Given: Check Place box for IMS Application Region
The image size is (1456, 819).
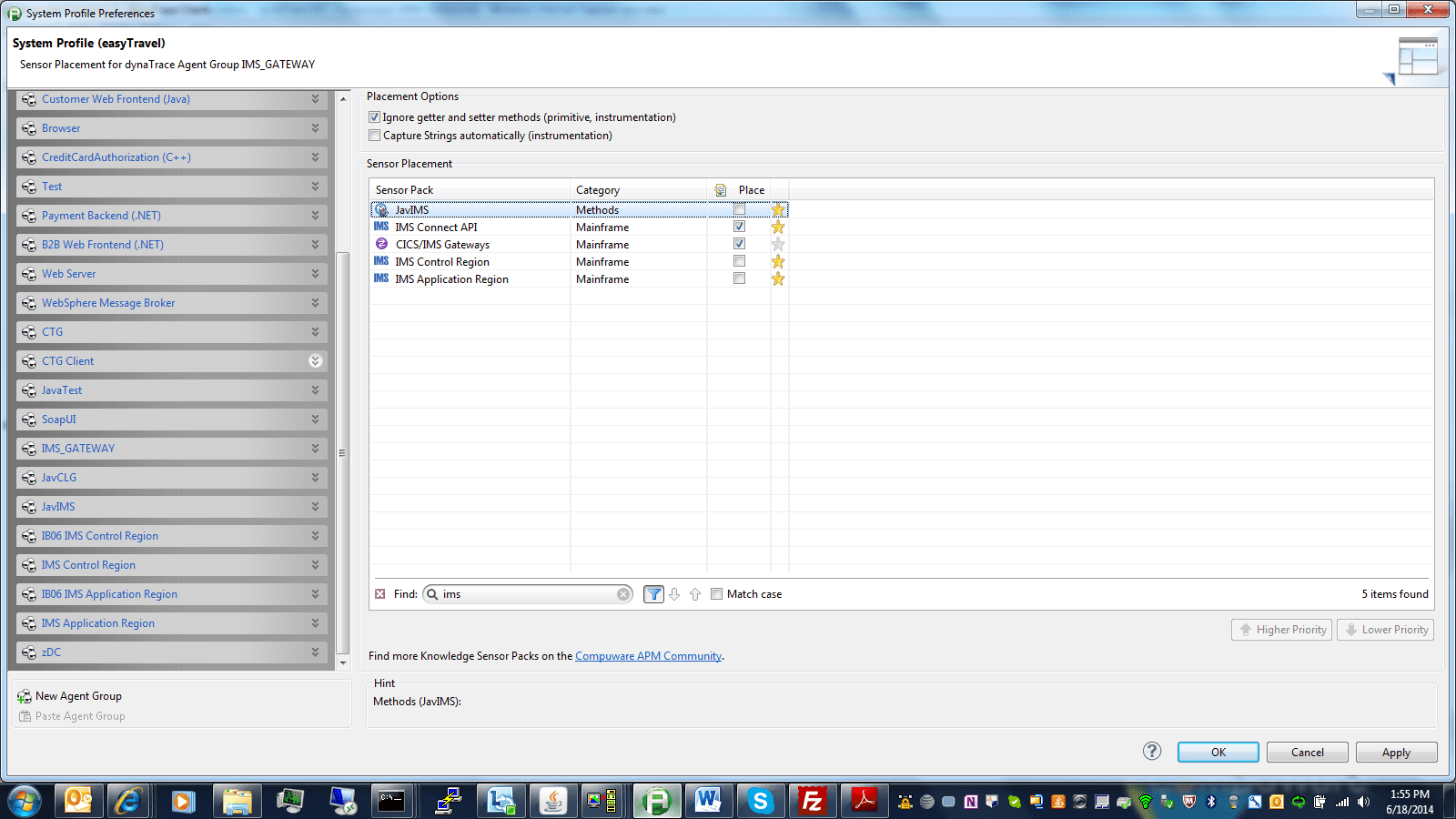Looking at the screenshot, I should click(x=739, y=278).
